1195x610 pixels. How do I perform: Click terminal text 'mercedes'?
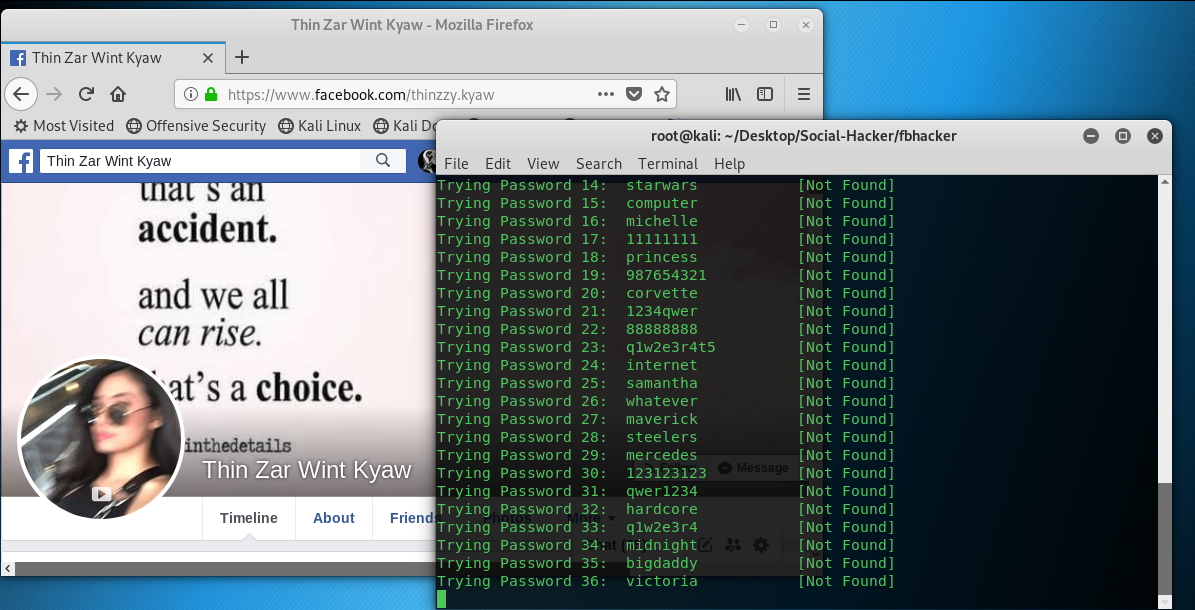(662, 455)
